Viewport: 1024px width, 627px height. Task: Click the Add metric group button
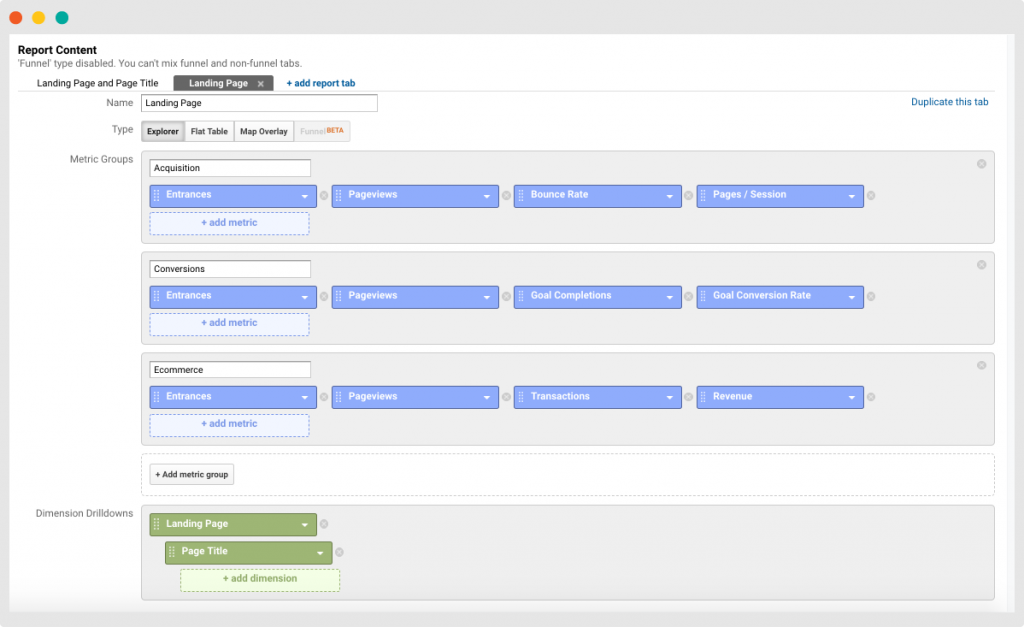click(192, 474)
